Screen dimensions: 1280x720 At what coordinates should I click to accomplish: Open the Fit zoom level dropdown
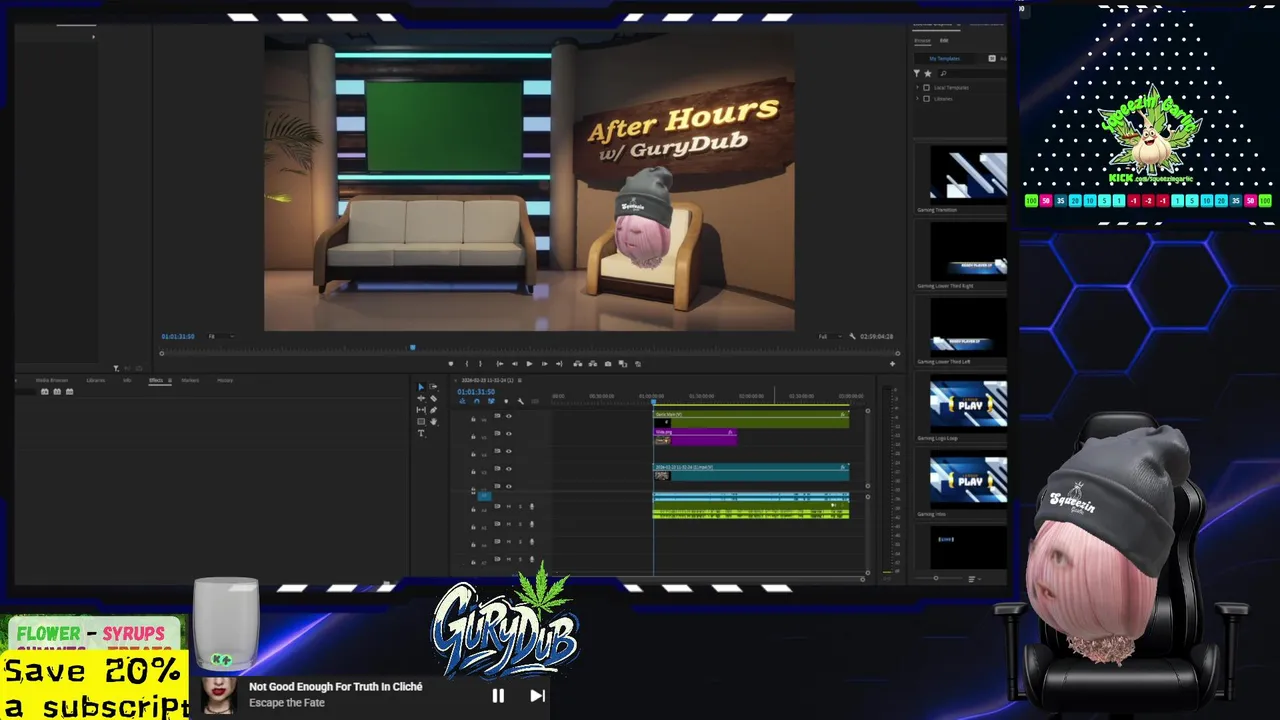click(220, 336)
